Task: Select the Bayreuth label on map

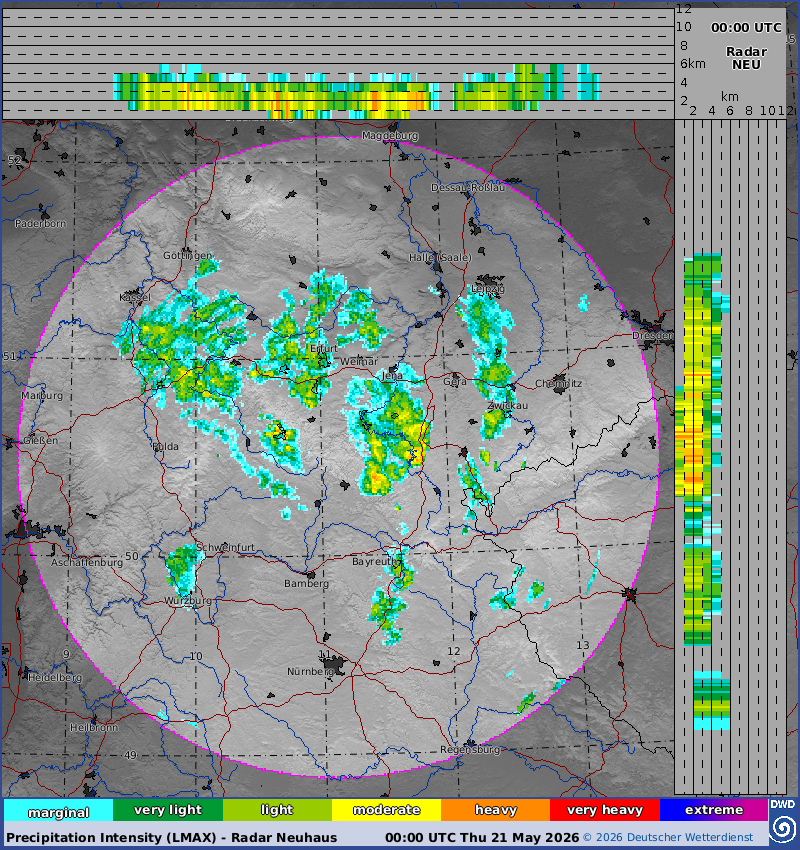Action: (x=374, y=562)
